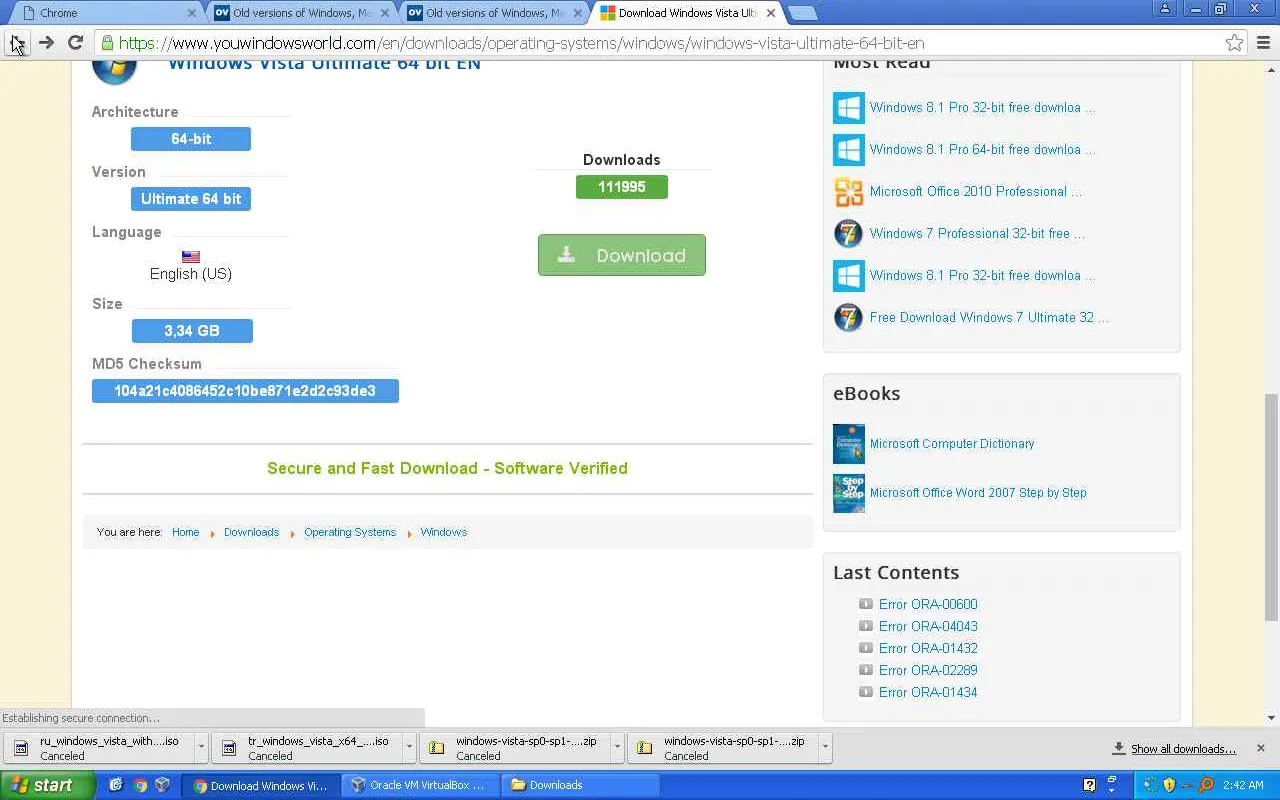
Task: Click the orange magnifier tray icon
Action: (x=1206, y=785)
